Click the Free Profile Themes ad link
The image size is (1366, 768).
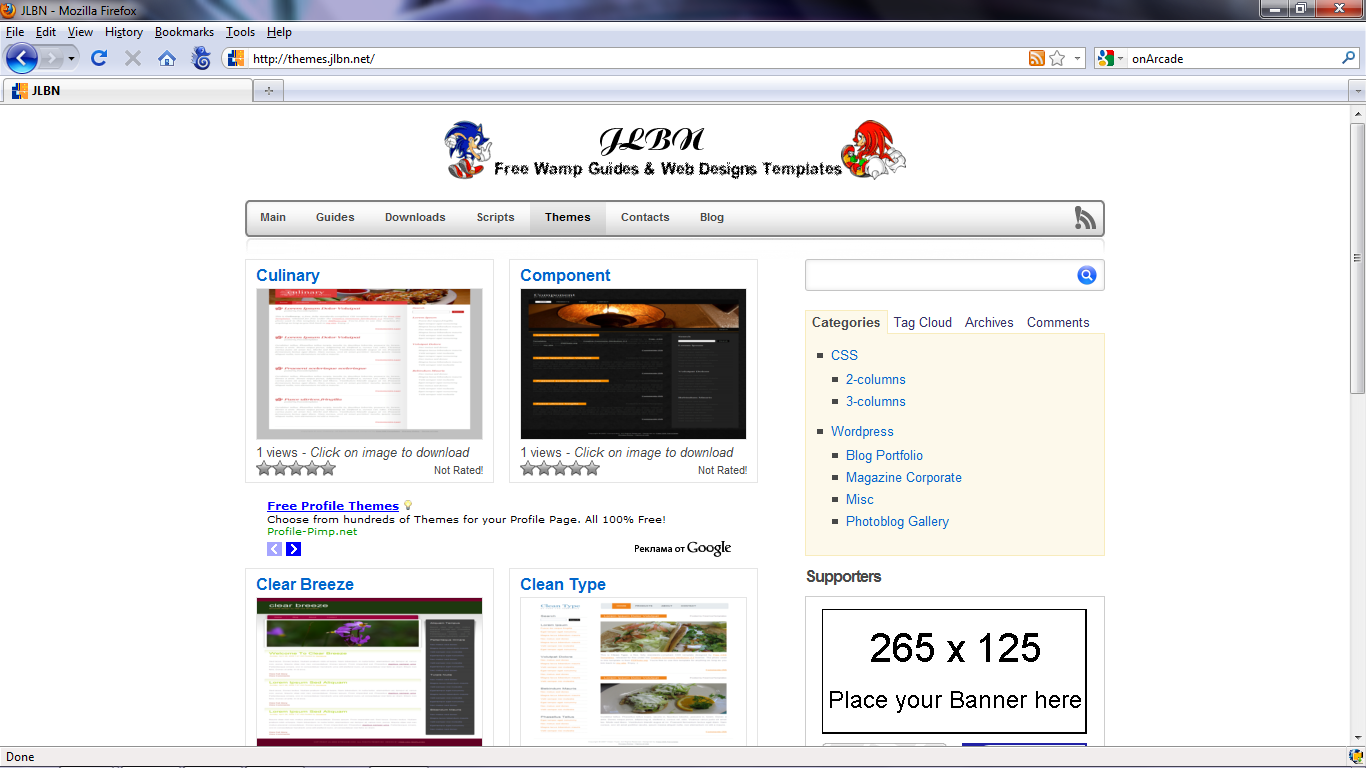(x=333, y=506)
